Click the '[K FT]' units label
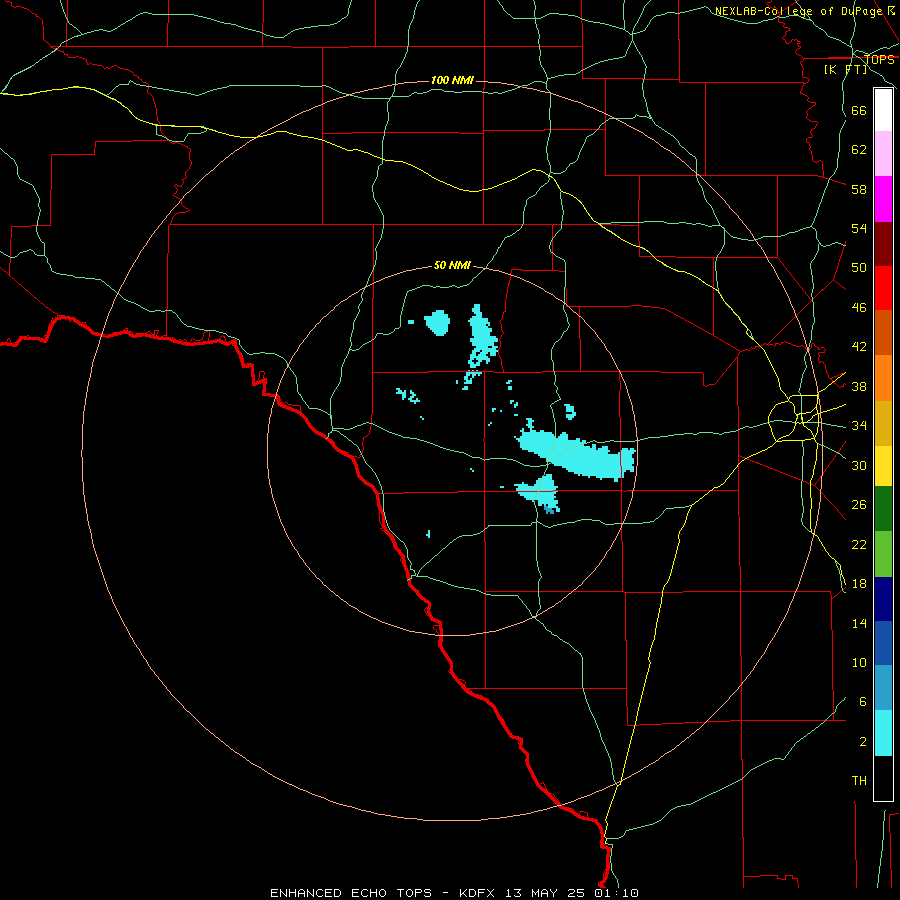The height and width of the screenshot is (900, 900). pos(845,69)
